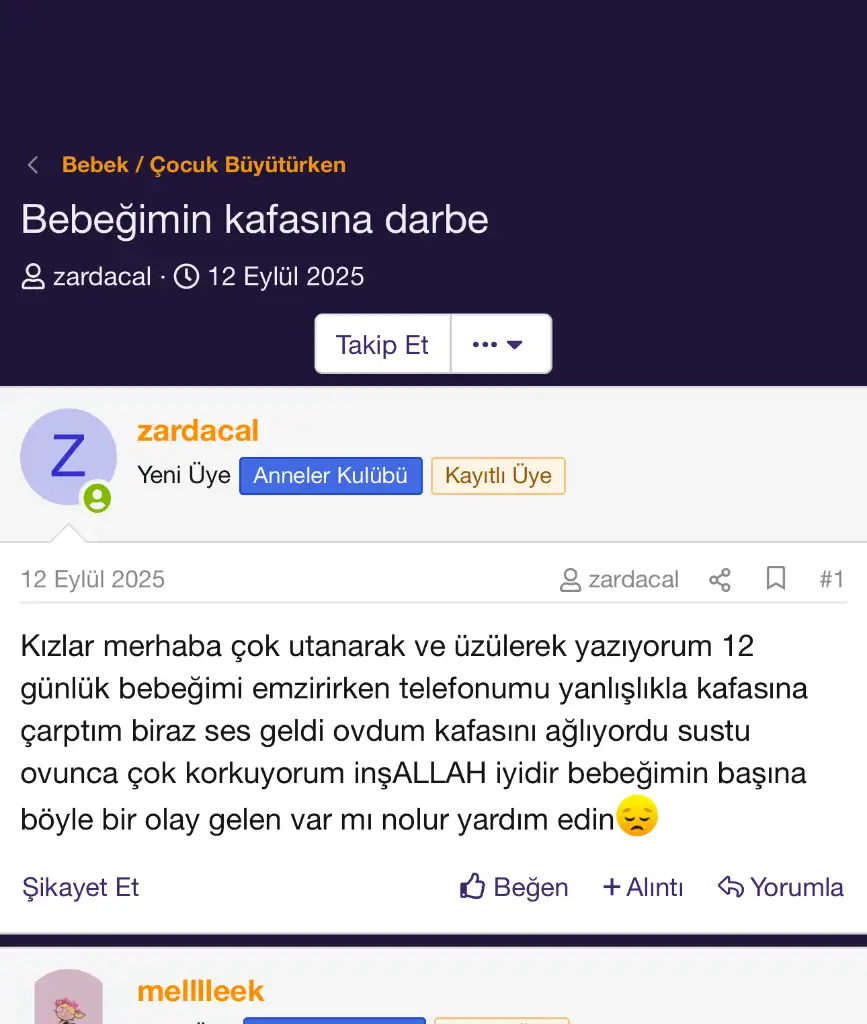
Task: Click thread author zardacal under the title
Action: (x=102, y=277)
